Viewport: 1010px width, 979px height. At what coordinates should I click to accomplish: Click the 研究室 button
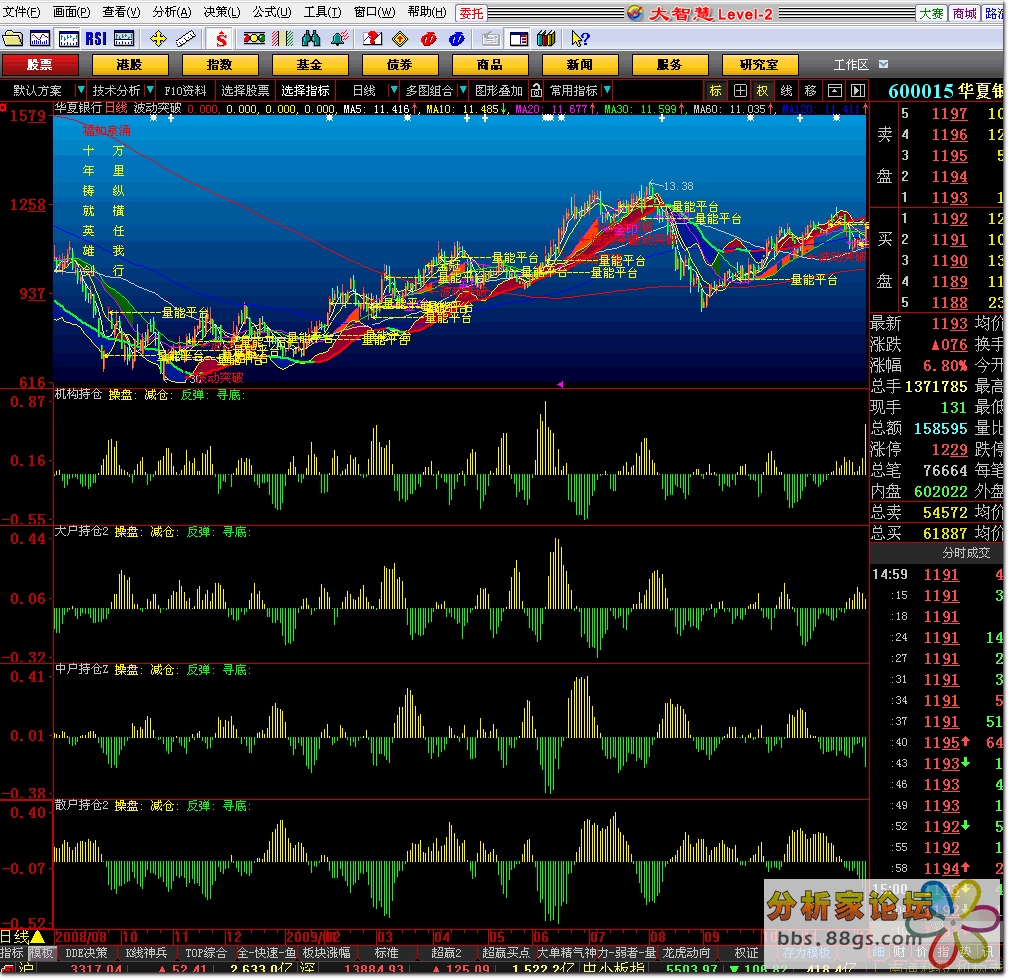click(759, 64)
